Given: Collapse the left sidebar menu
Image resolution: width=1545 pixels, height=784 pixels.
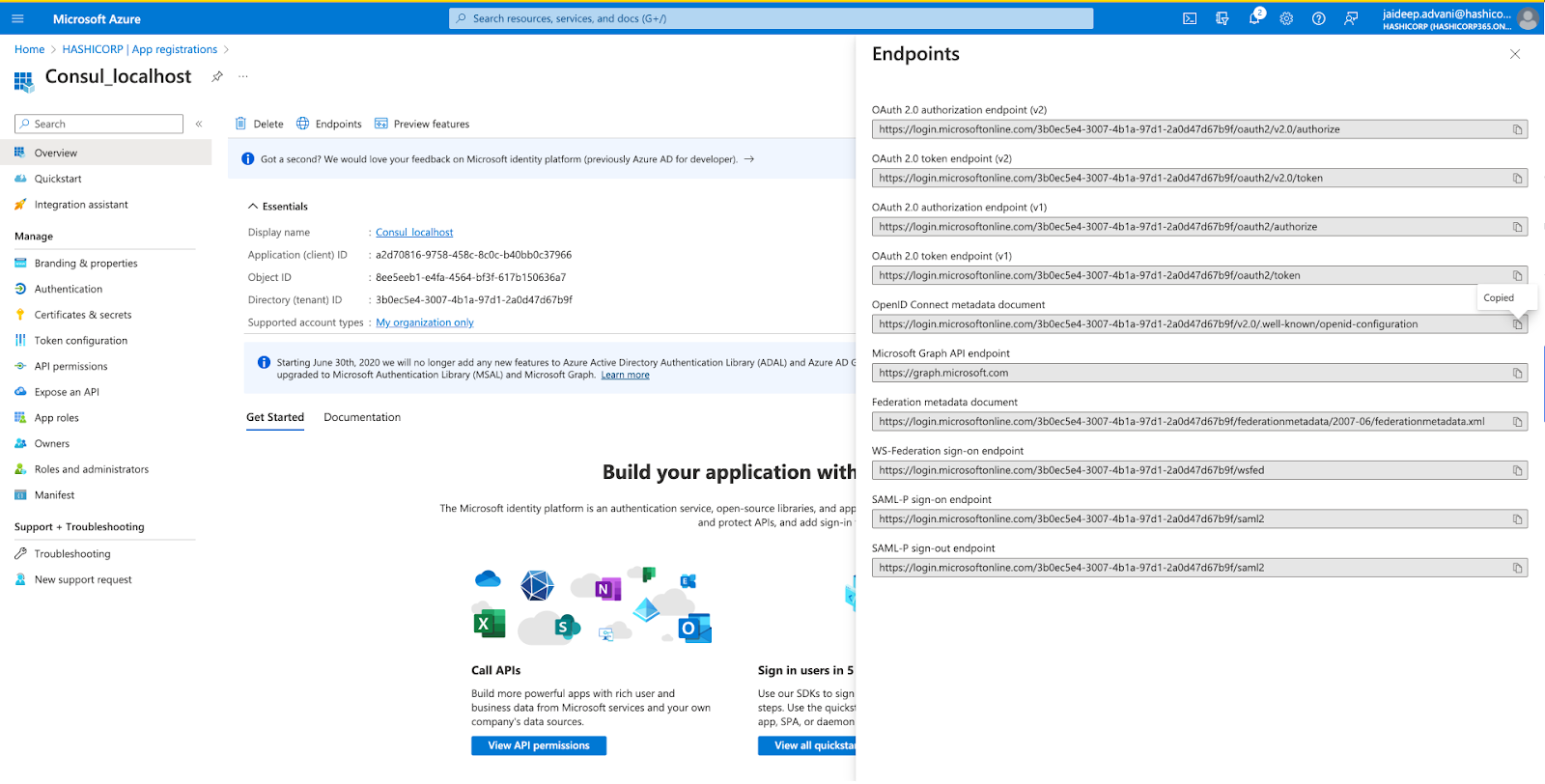Looking at the screenshot, I should tap(199, 124).
